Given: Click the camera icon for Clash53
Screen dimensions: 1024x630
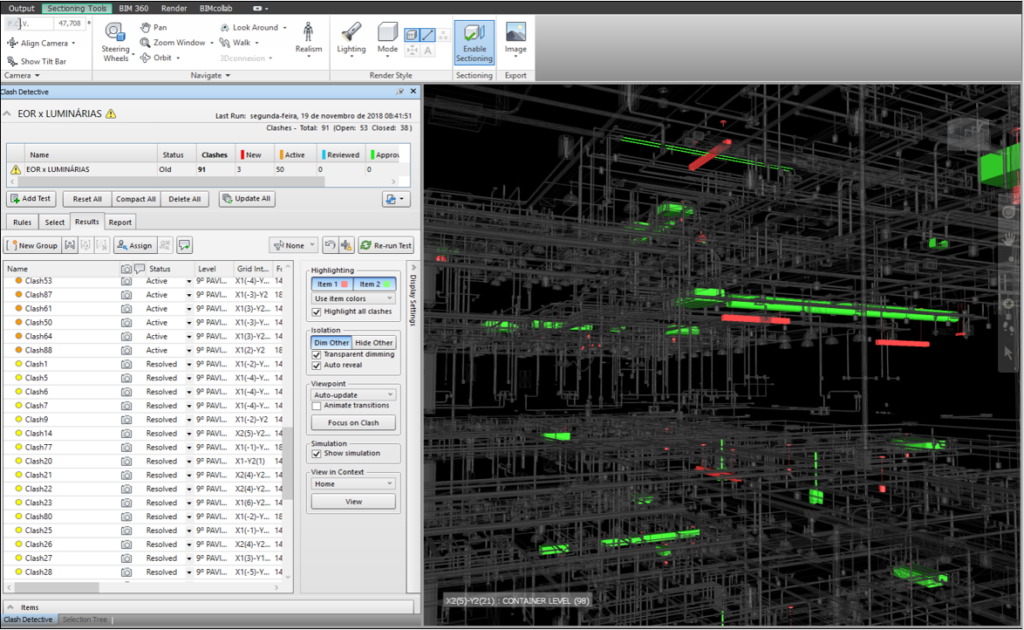Looking at the screenshot, I should [126, 281].
